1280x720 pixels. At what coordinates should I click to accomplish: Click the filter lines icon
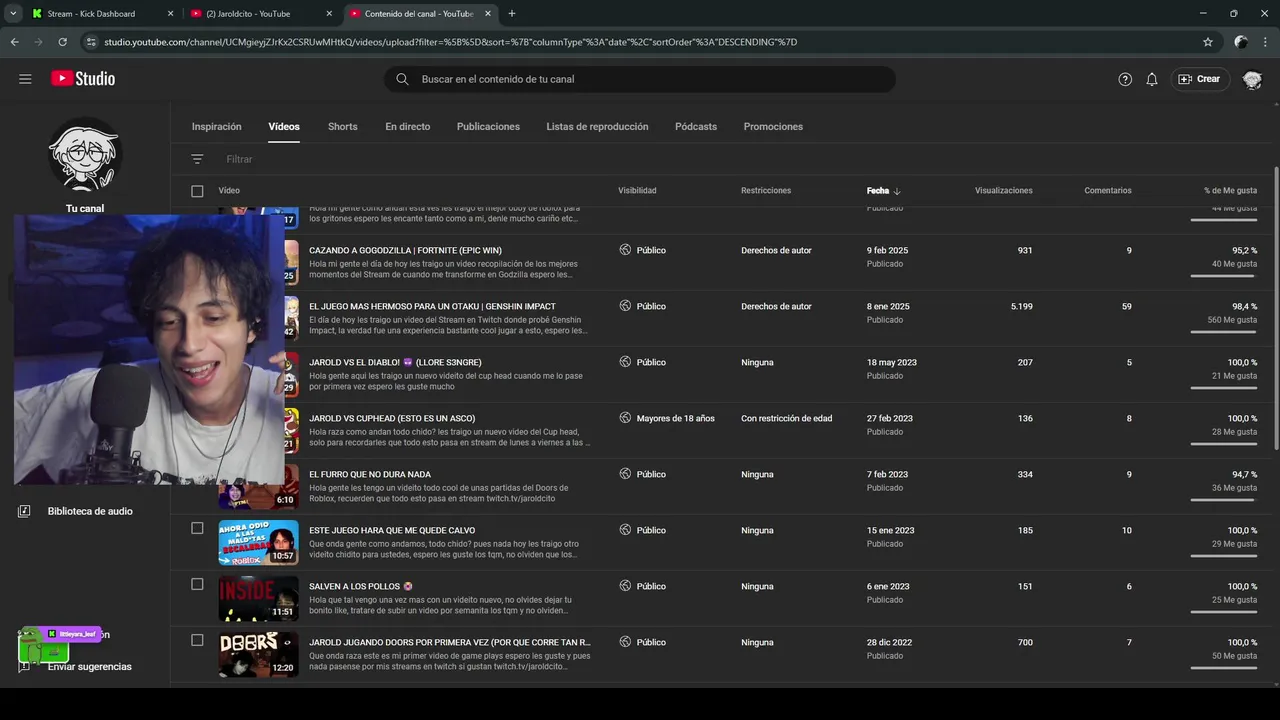[197, 159]
